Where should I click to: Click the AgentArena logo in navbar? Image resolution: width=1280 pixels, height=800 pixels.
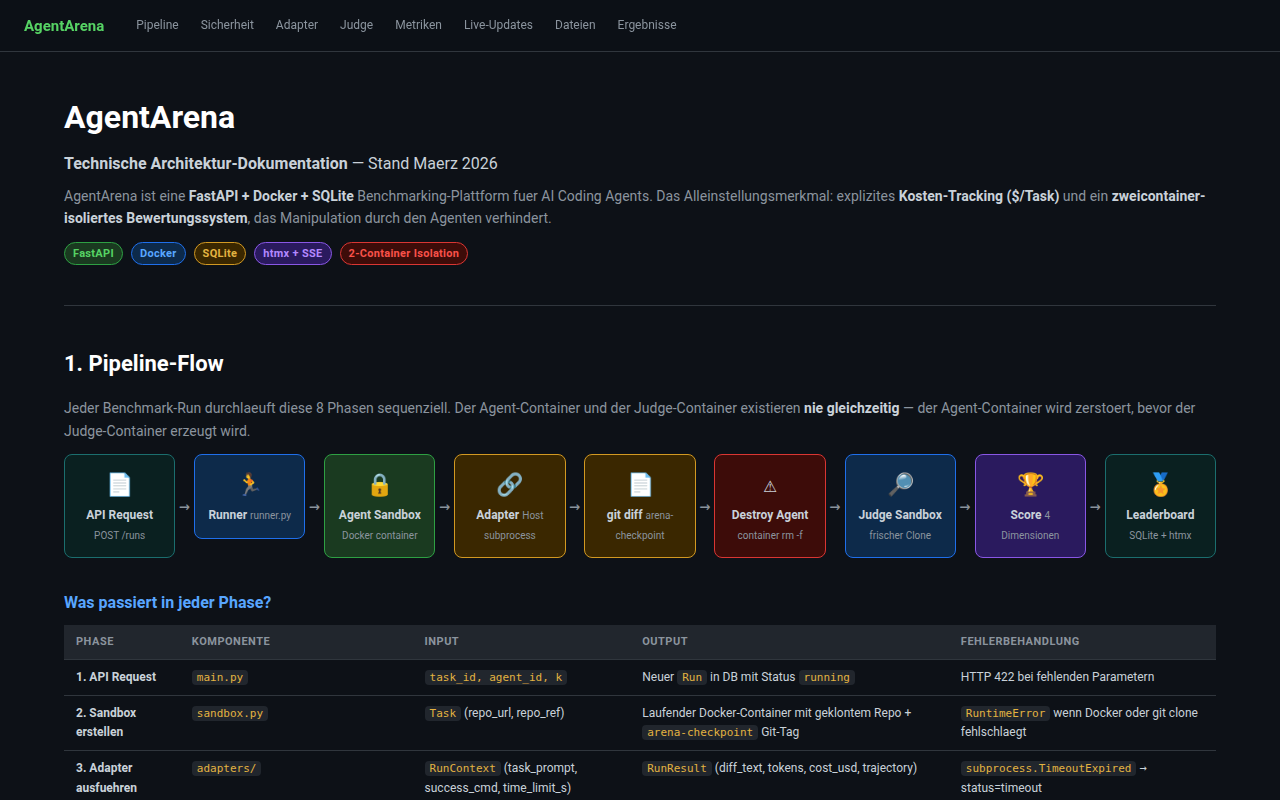[64, 25]
